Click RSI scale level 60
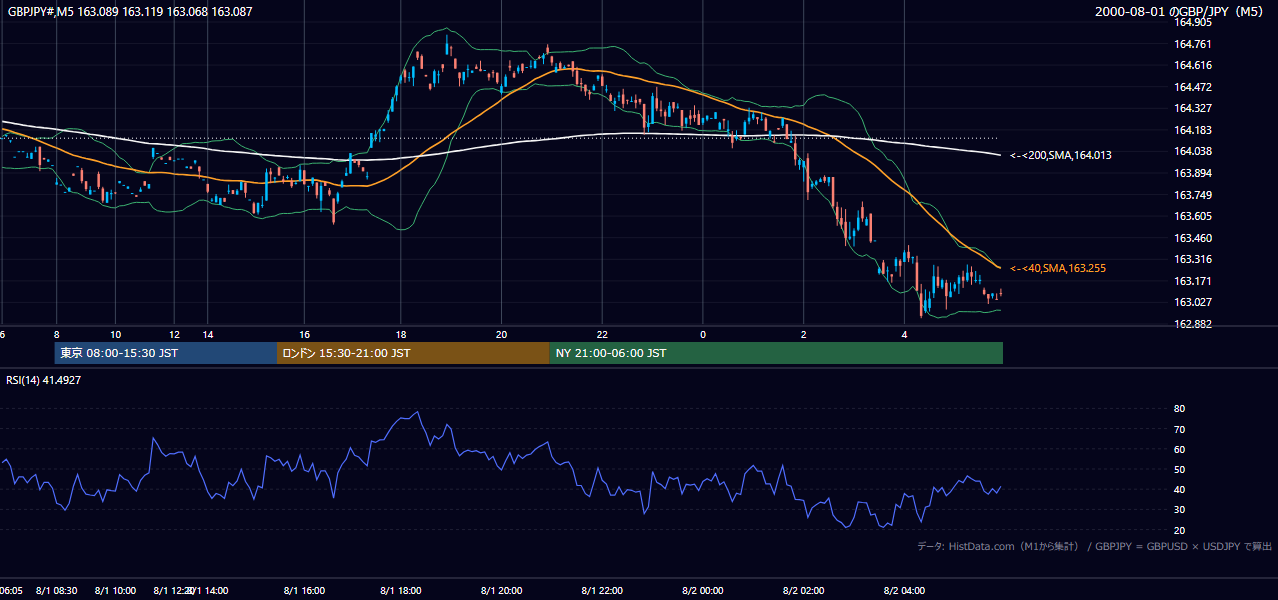Image resolution: width=1278 pixels, height=600 pixels. (1180, 449)
